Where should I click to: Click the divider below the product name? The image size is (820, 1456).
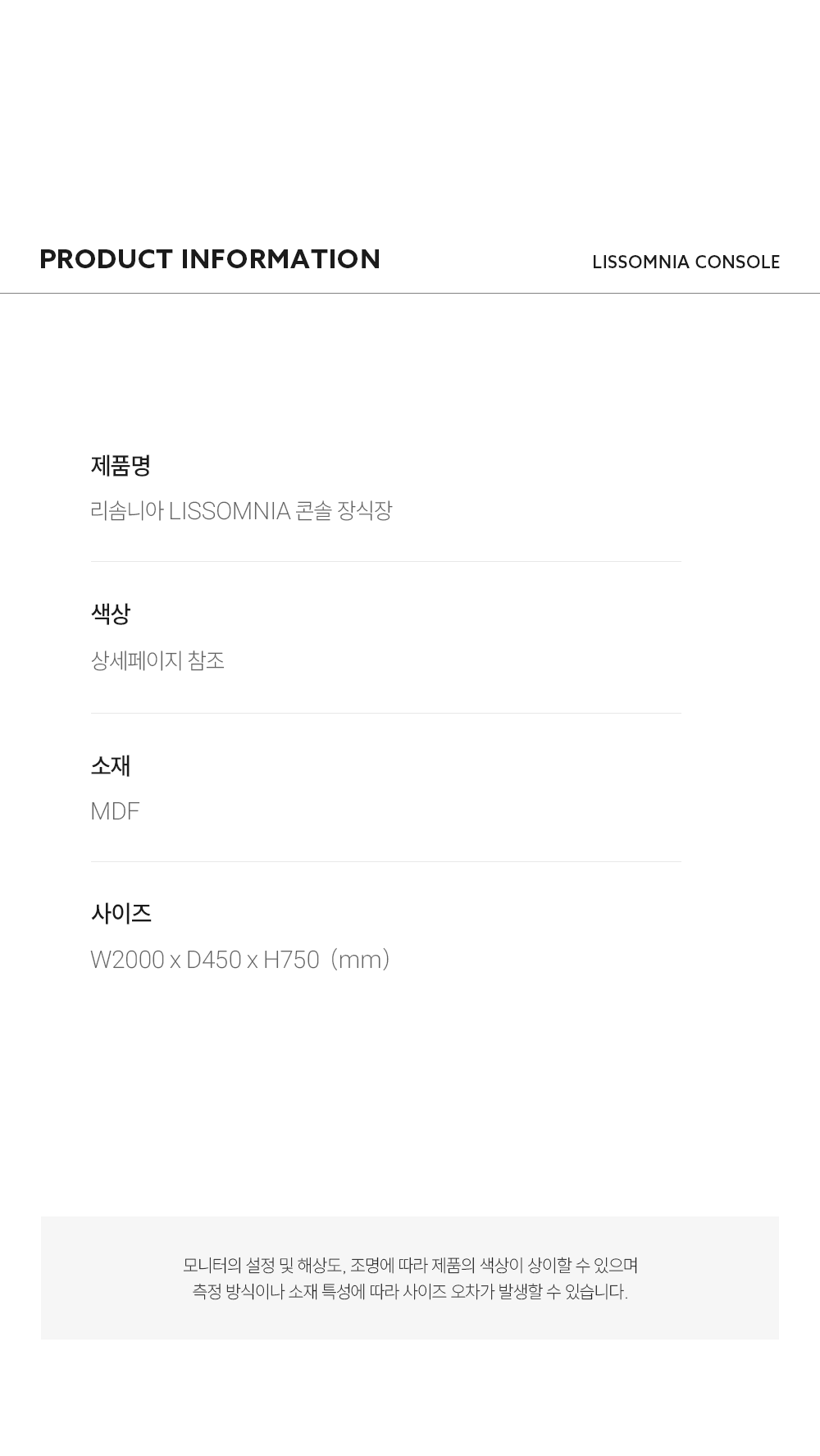point(385,561)
